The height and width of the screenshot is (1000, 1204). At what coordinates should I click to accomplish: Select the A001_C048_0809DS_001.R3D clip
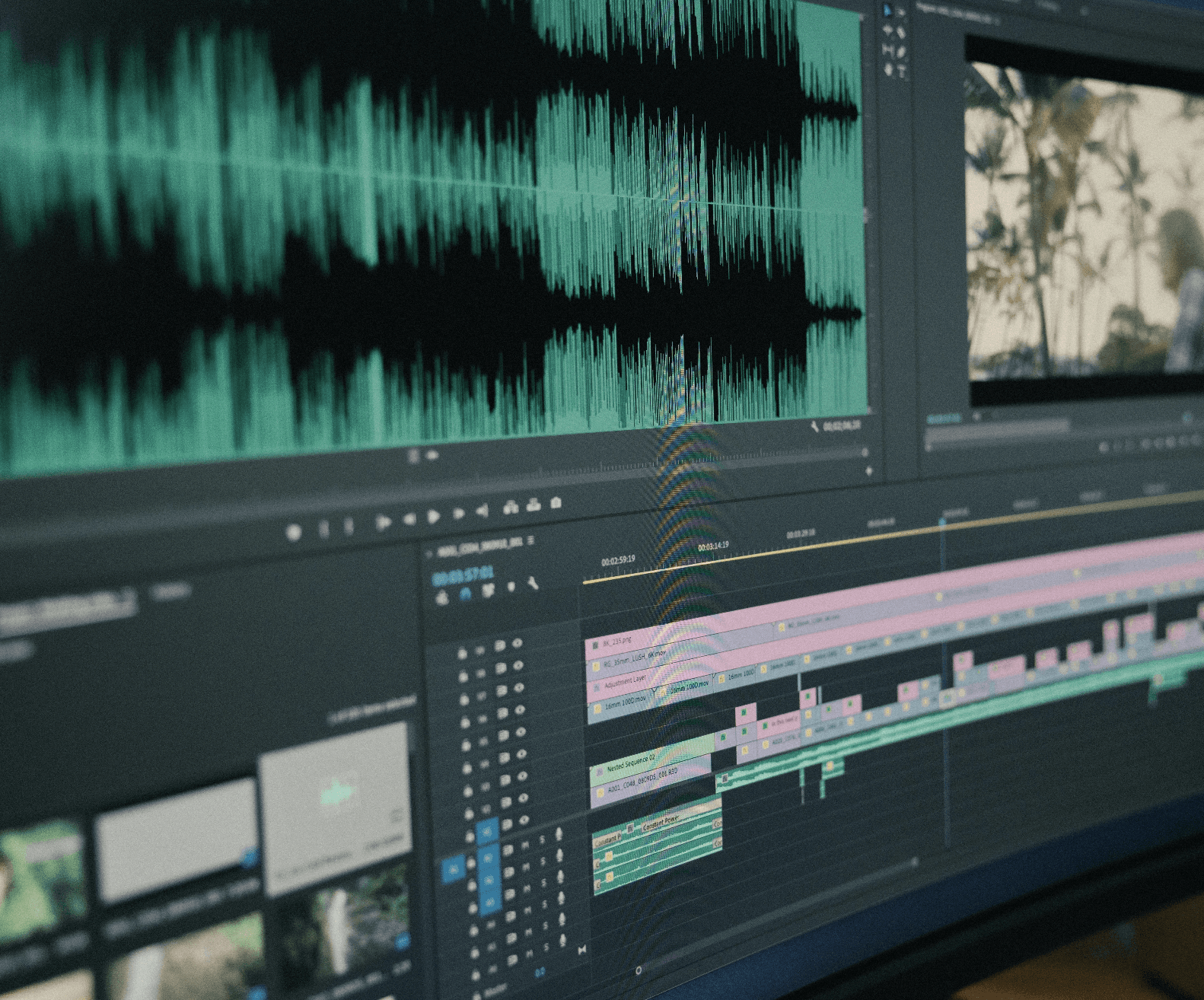coord(651,780)
